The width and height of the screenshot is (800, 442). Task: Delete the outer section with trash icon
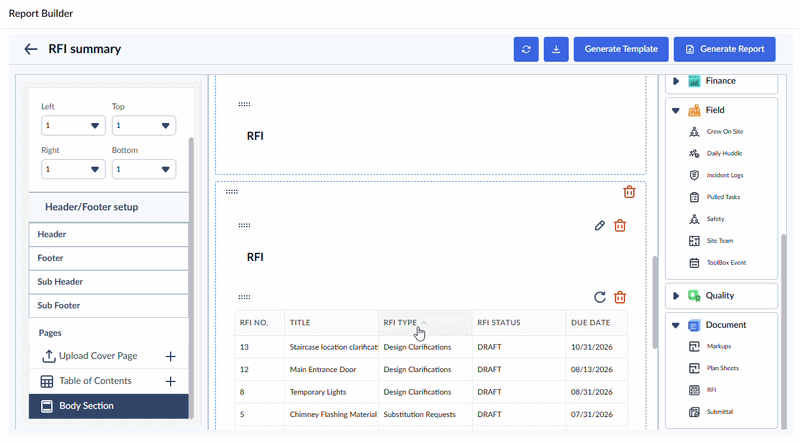point(629,192)
